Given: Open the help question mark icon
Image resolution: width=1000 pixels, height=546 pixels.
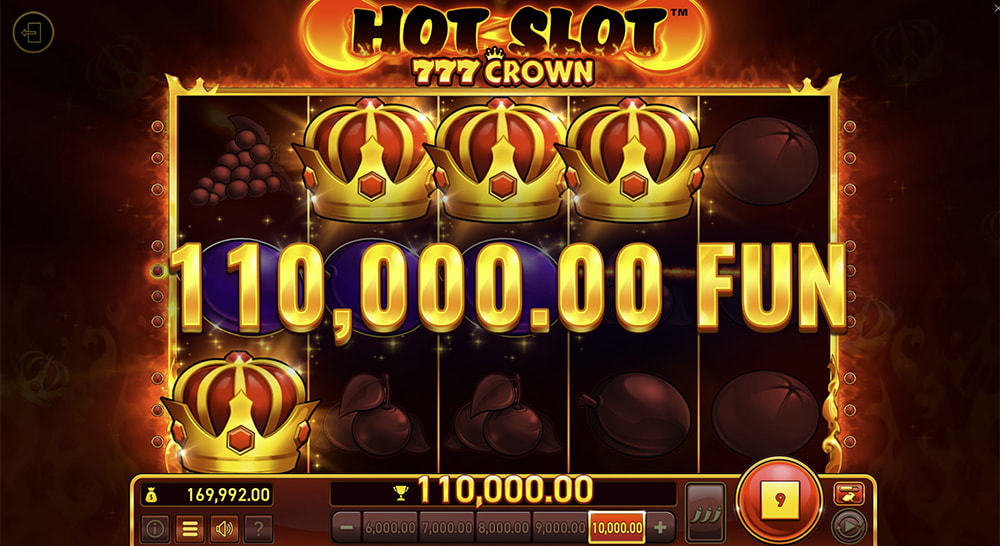Looking at the screenshot, I should pyautogui.click(x=259, y=529).
